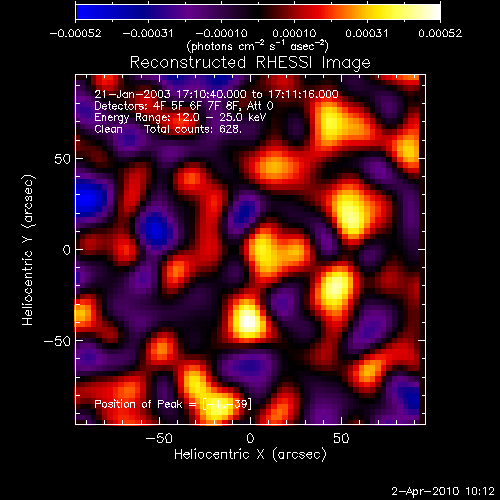
Task: Click the photons cm-2 s-1 asec-2 units label
Action: coord(257,46)
